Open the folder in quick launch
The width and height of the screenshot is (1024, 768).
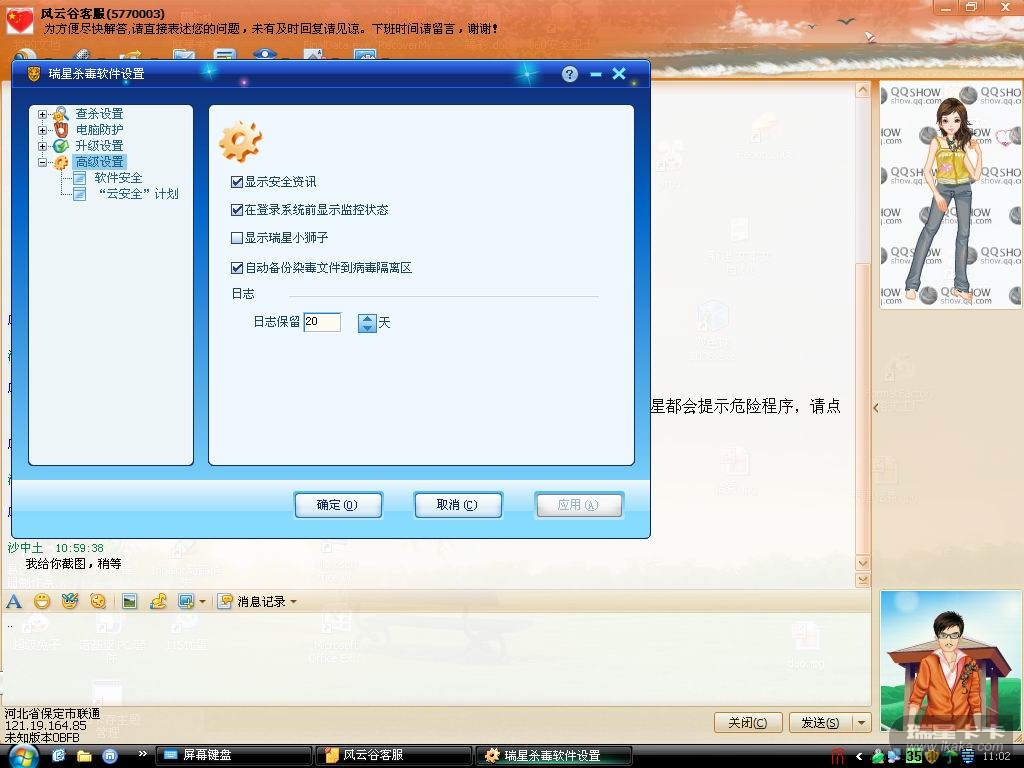[x=84, y=756]
